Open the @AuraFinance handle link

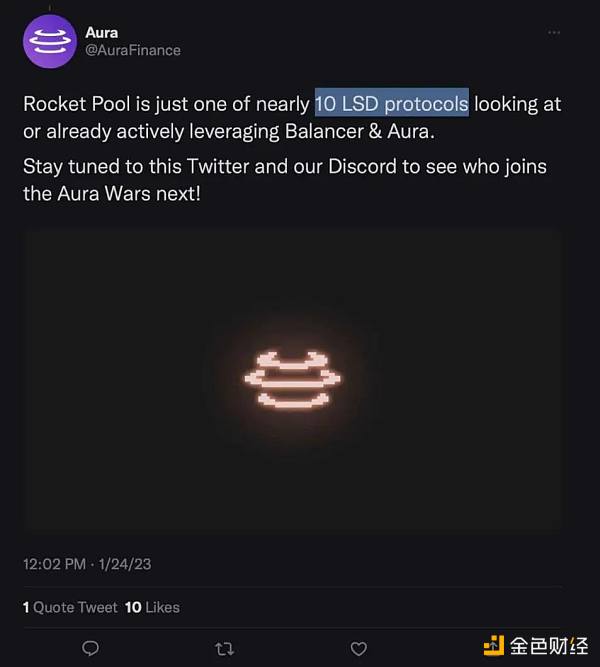133,50
